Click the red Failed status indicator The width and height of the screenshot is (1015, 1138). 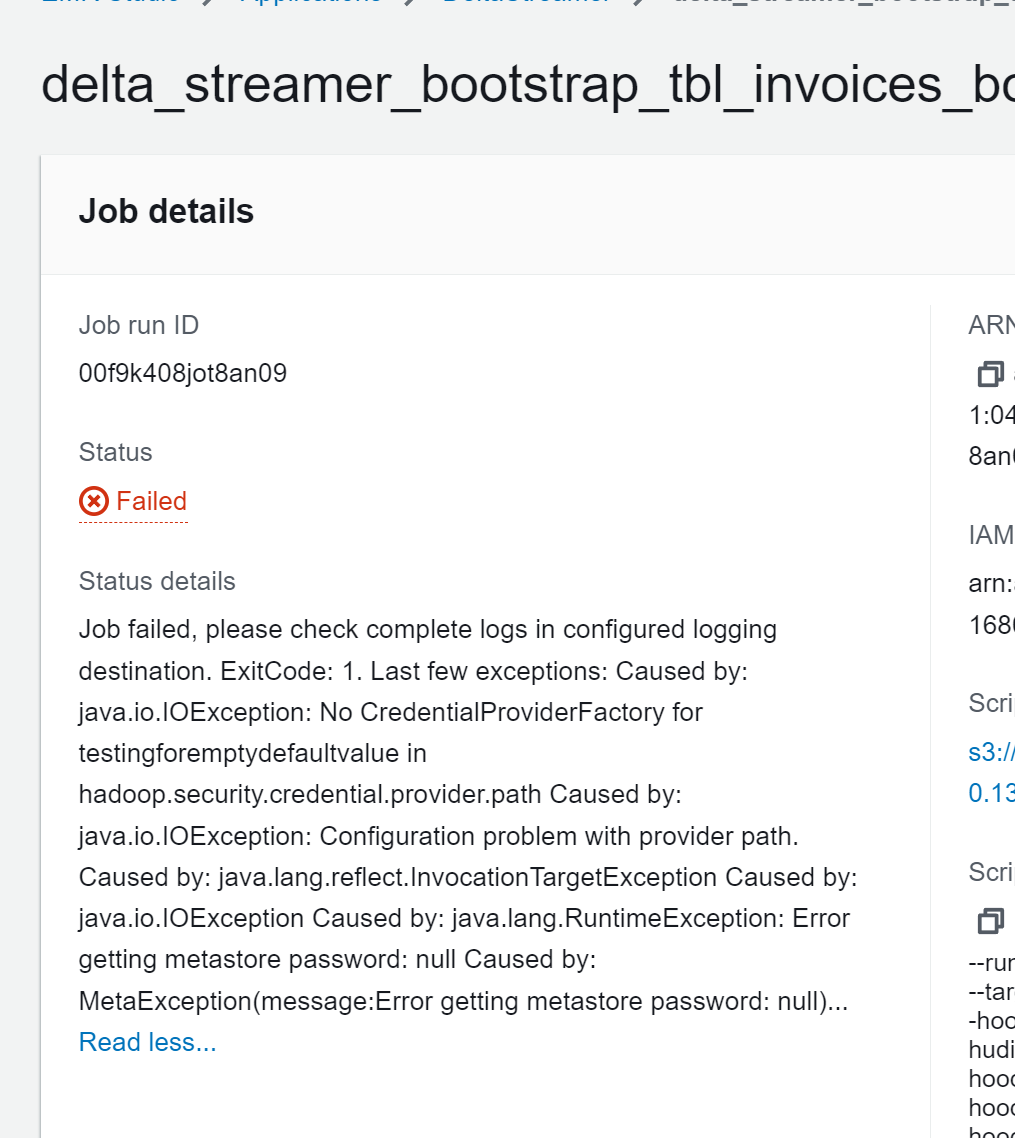(x=133, y=502)
